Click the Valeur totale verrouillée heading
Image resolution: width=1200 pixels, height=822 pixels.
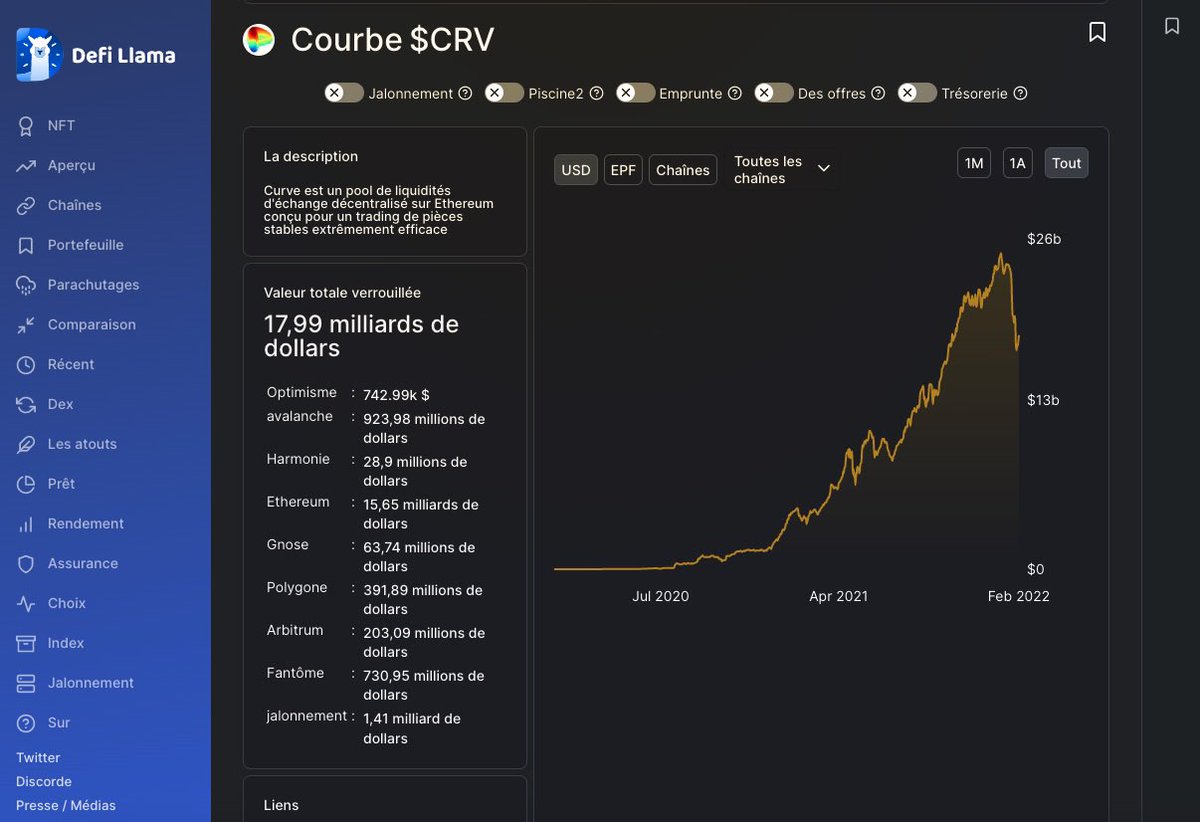point(343,293)
